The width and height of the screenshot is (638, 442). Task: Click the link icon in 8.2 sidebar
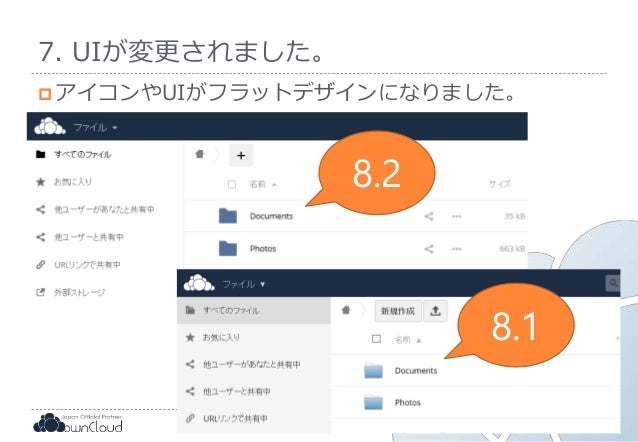pyautogui.click(x=40, y=264)
